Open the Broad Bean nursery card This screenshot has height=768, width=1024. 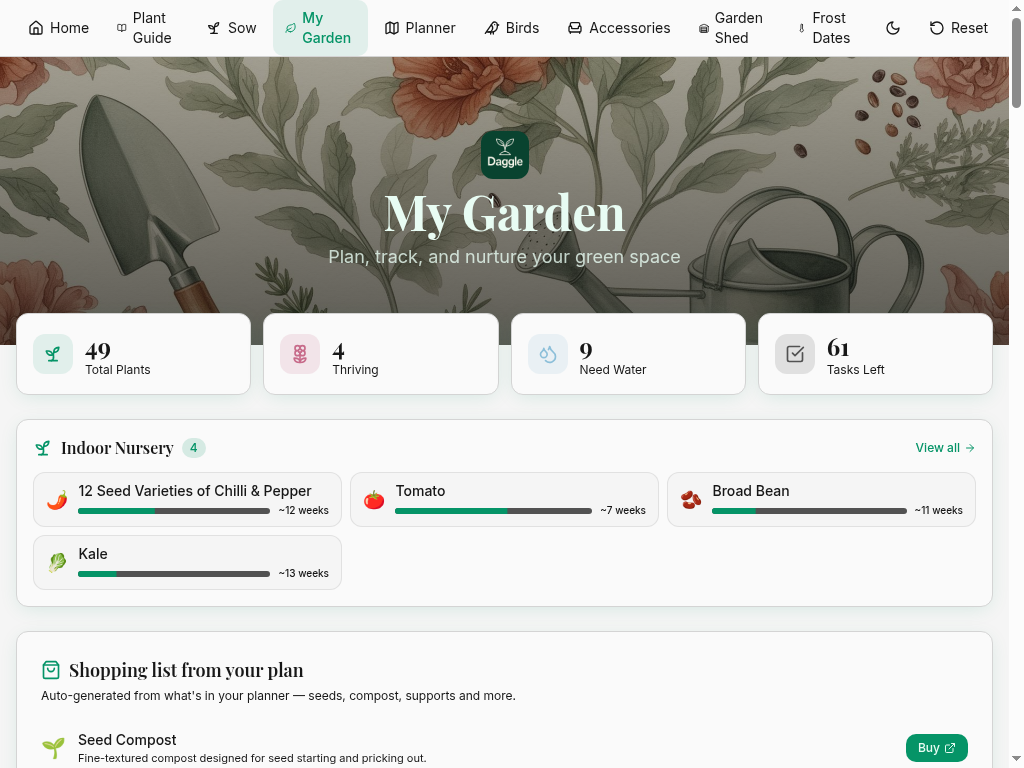821,500
